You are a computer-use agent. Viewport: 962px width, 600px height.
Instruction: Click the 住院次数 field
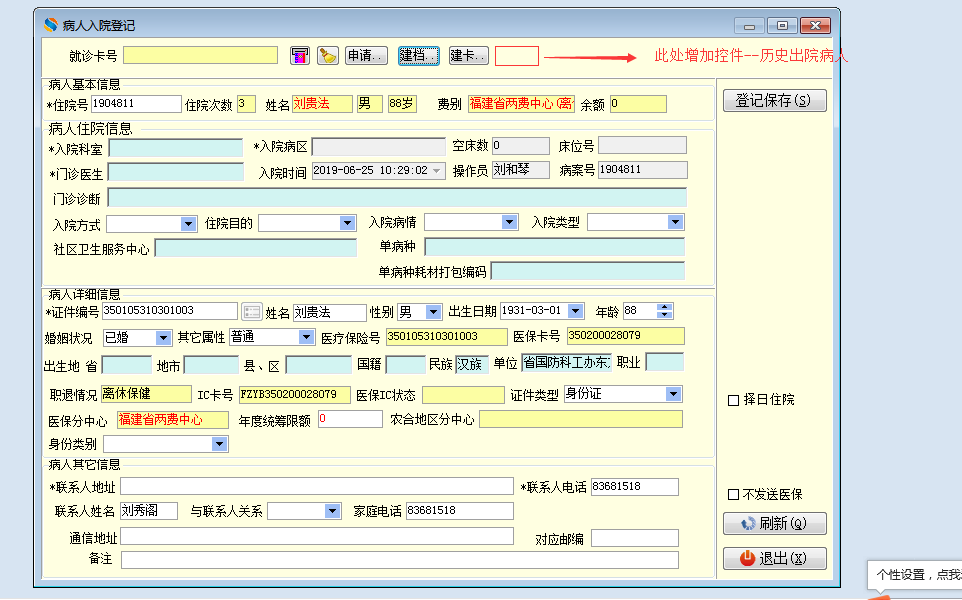247,104
